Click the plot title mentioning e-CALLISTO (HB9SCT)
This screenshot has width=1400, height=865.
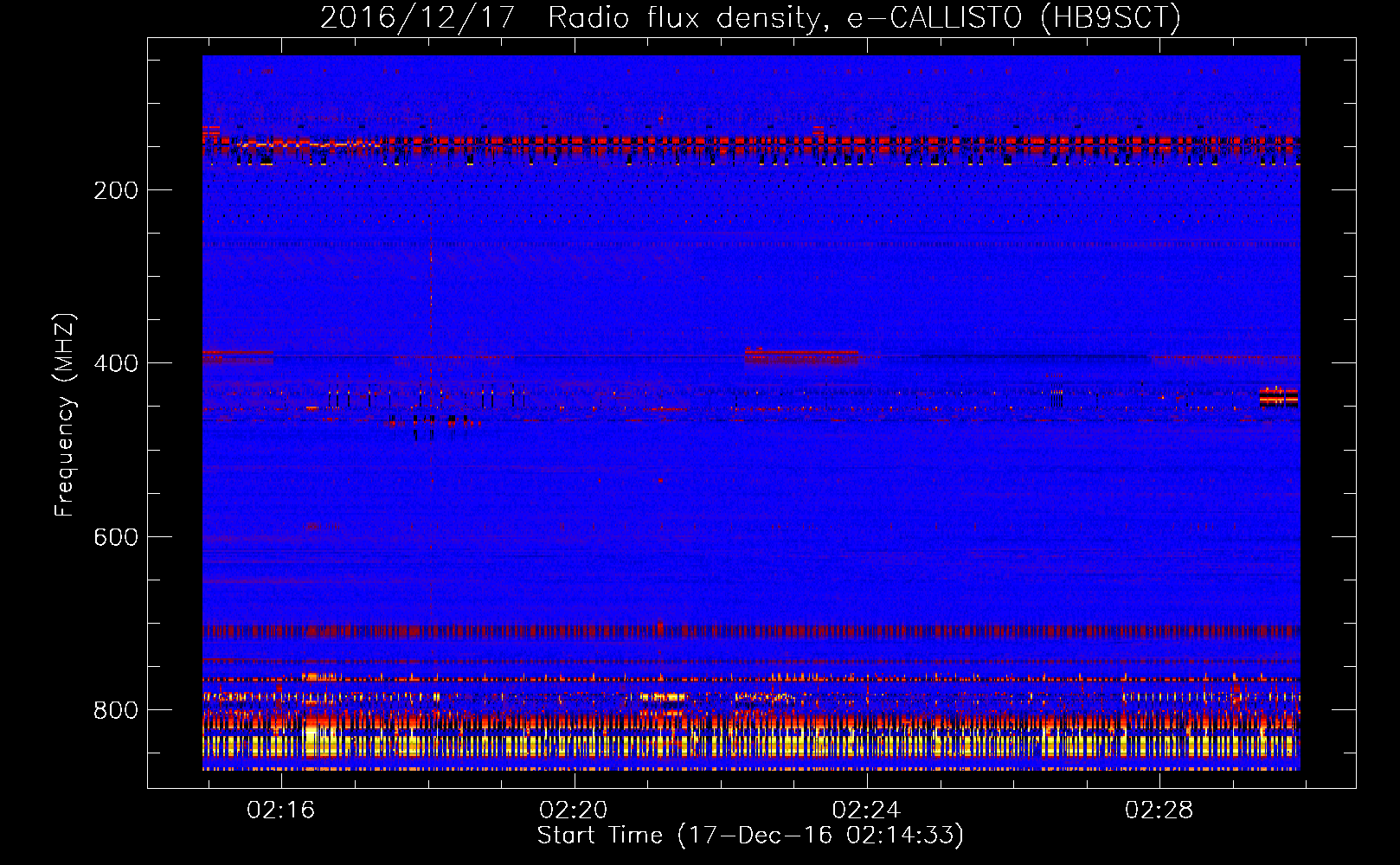click(x=750, y=17)
